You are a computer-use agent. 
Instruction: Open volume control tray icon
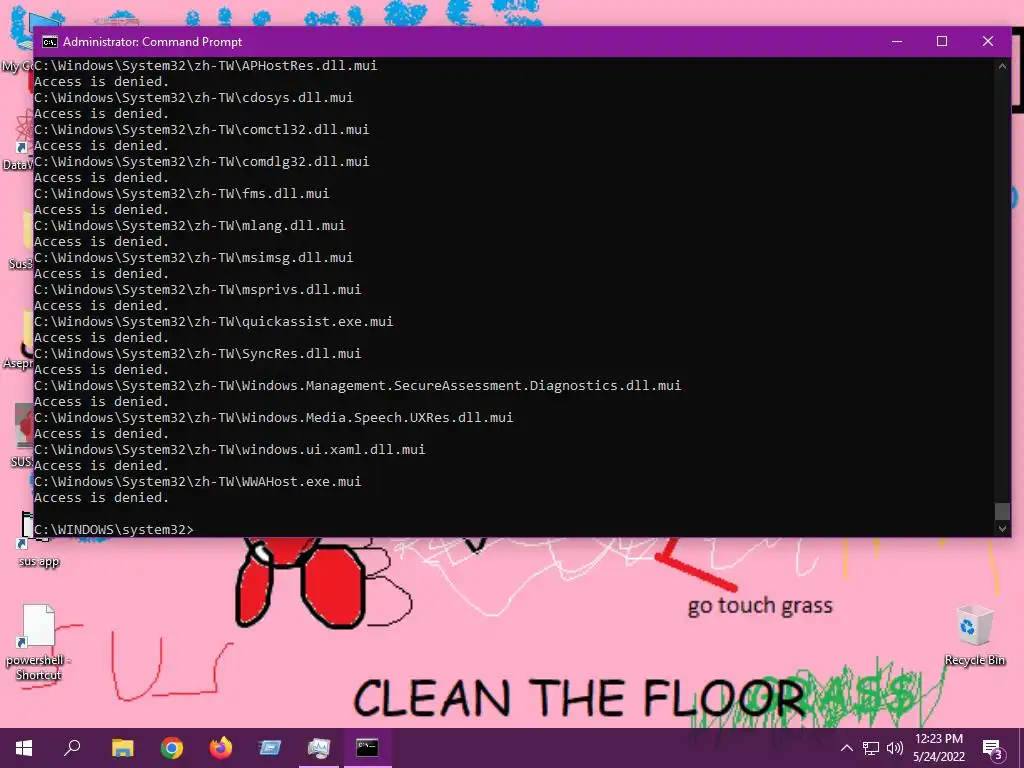(x=895, y=748)
